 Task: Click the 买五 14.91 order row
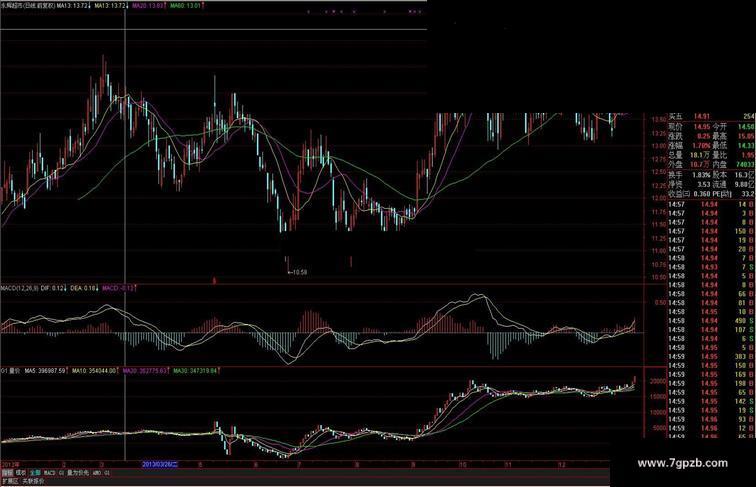(711, 116)
